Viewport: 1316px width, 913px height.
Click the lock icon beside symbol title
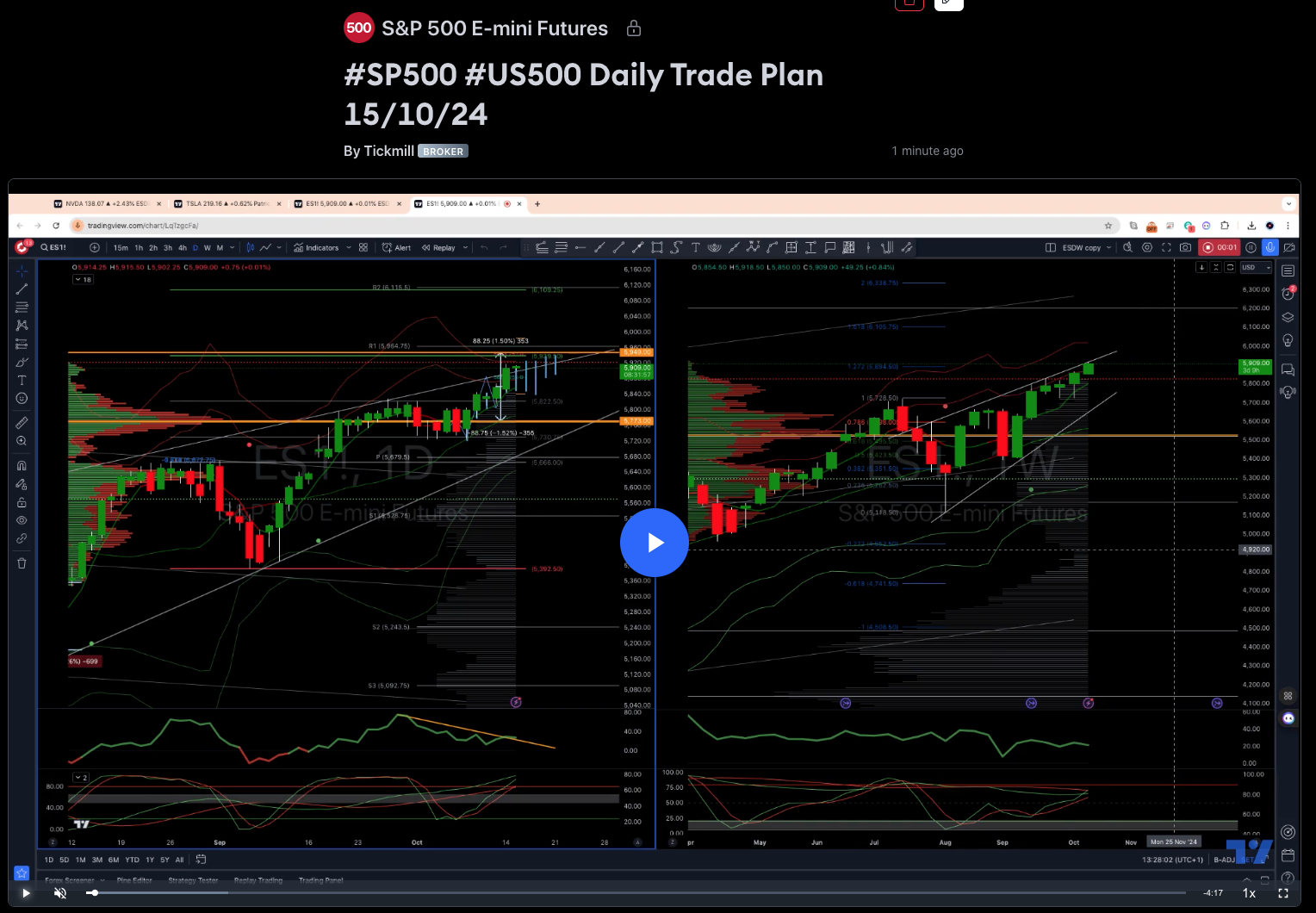(x=634, y=28)
